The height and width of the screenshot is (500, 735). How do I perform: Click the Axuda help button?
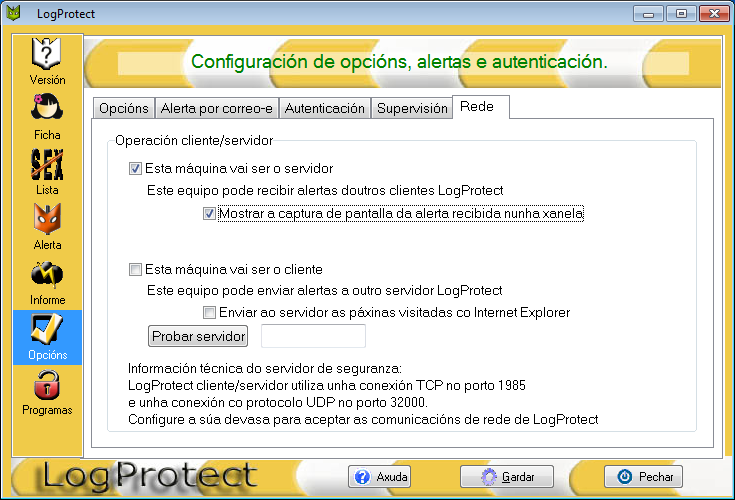380,477
